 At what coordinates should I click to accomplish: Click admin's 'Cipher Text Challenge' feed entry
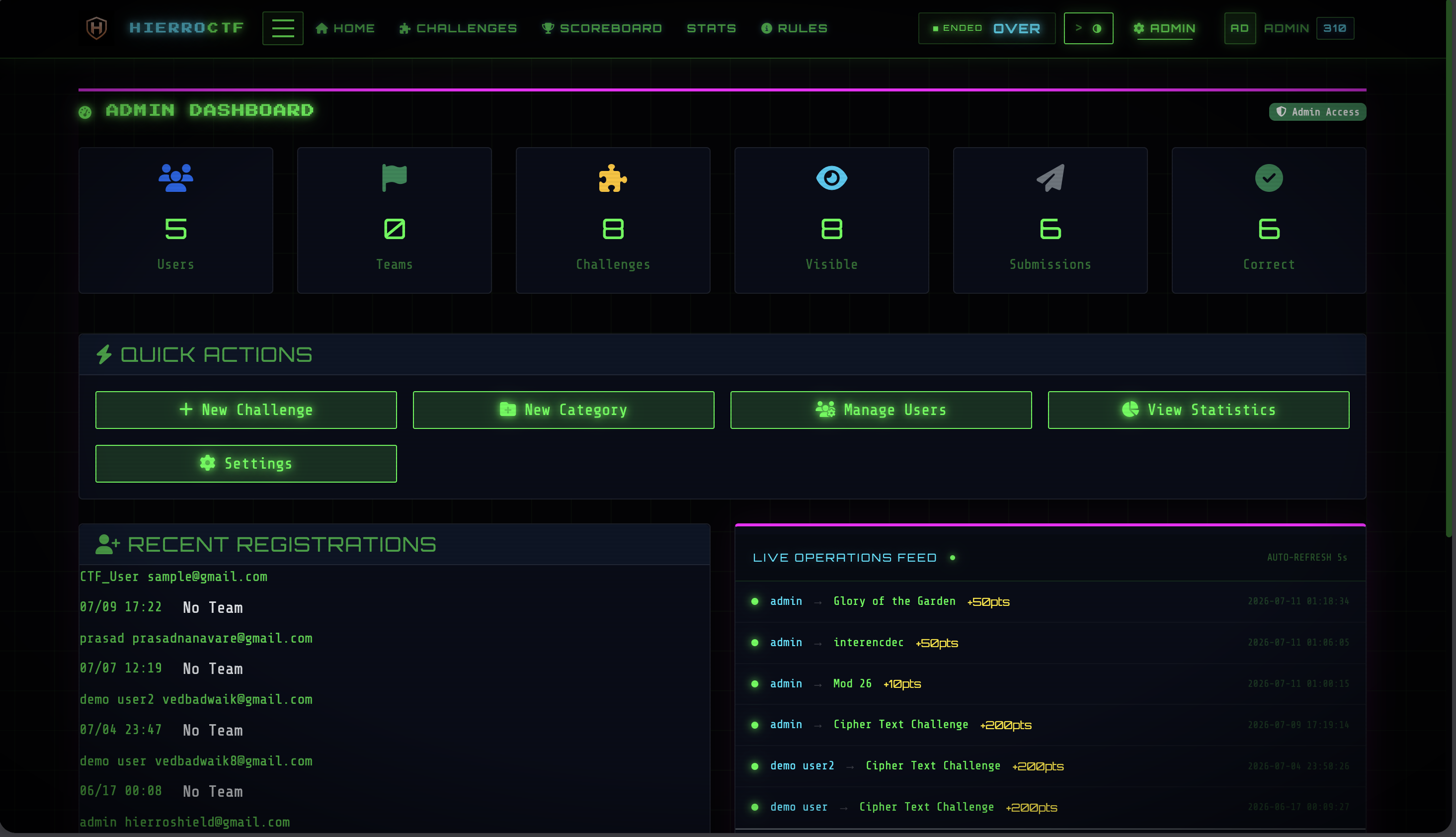[x=1050, y=725]
